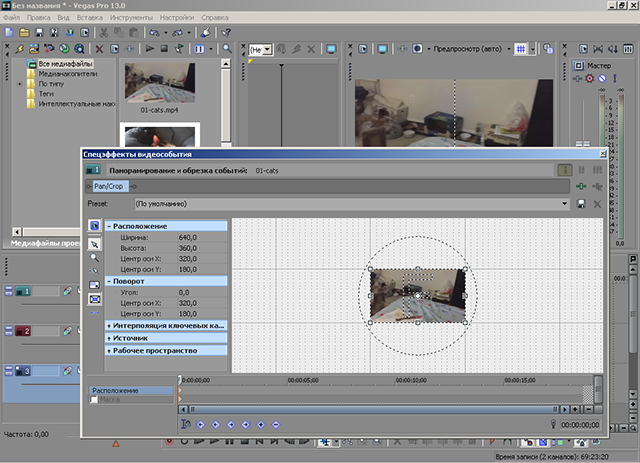The image size is (640, 463).
Task: Open the Вид menu
Action: click(63, 18)
